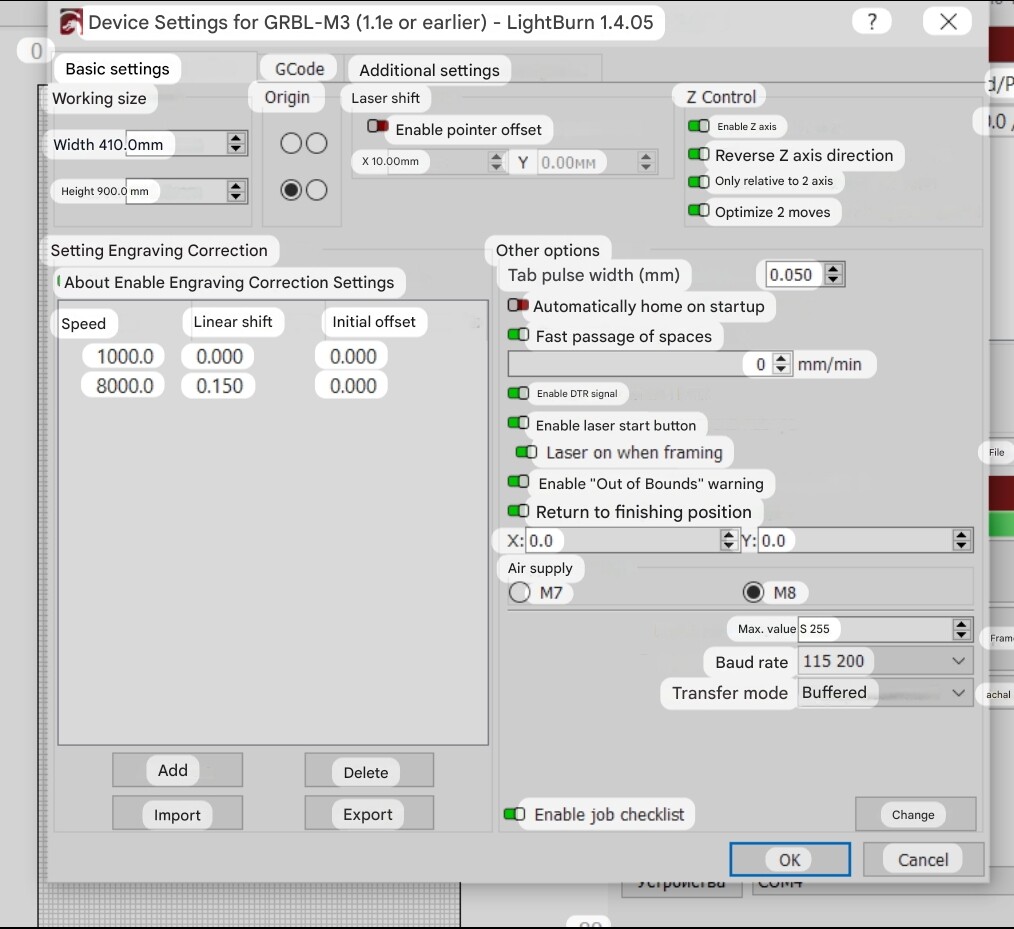Screen dimensions: 1014x929
Task: Open the Additional settings tab
Action: [x=429, y=70]
